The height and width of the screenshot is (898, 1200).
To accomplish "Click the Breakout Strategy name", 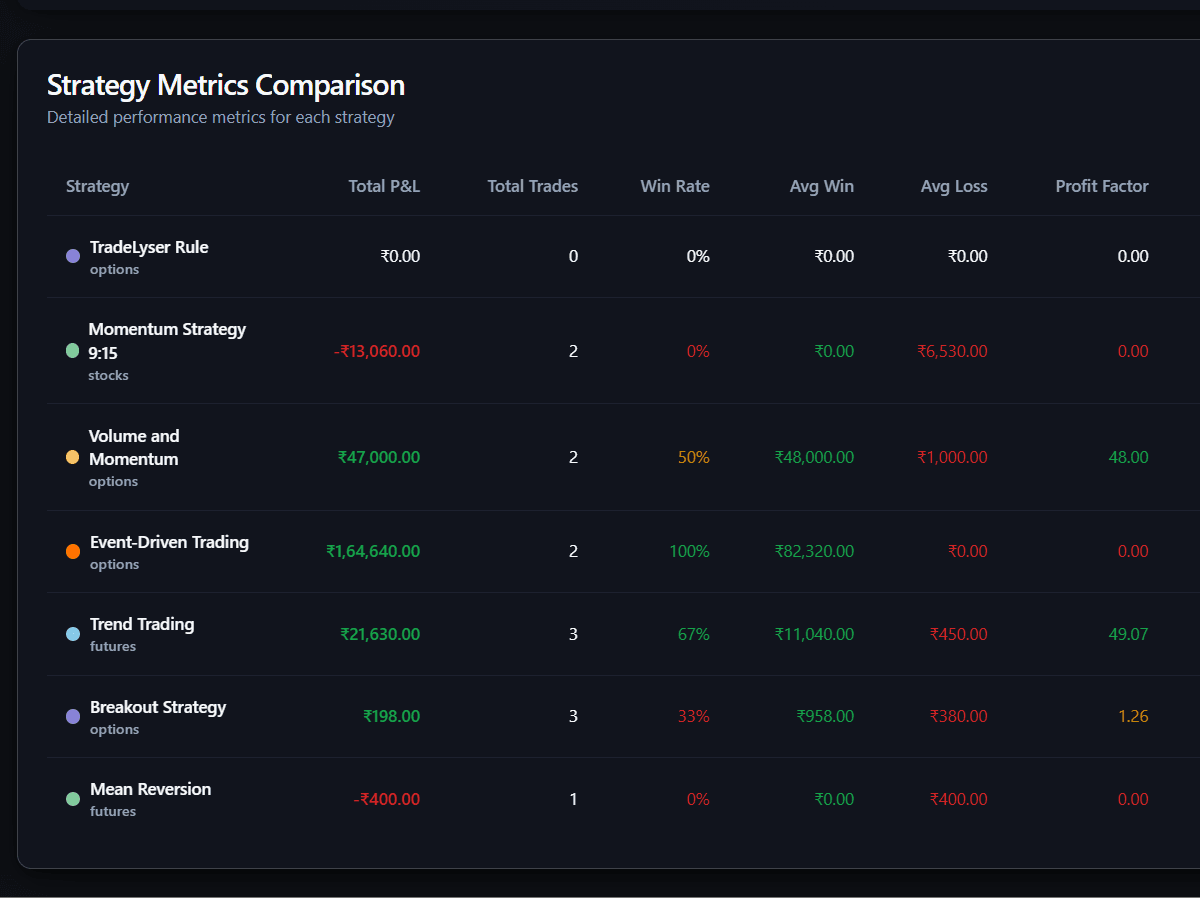I will point(158,706).
